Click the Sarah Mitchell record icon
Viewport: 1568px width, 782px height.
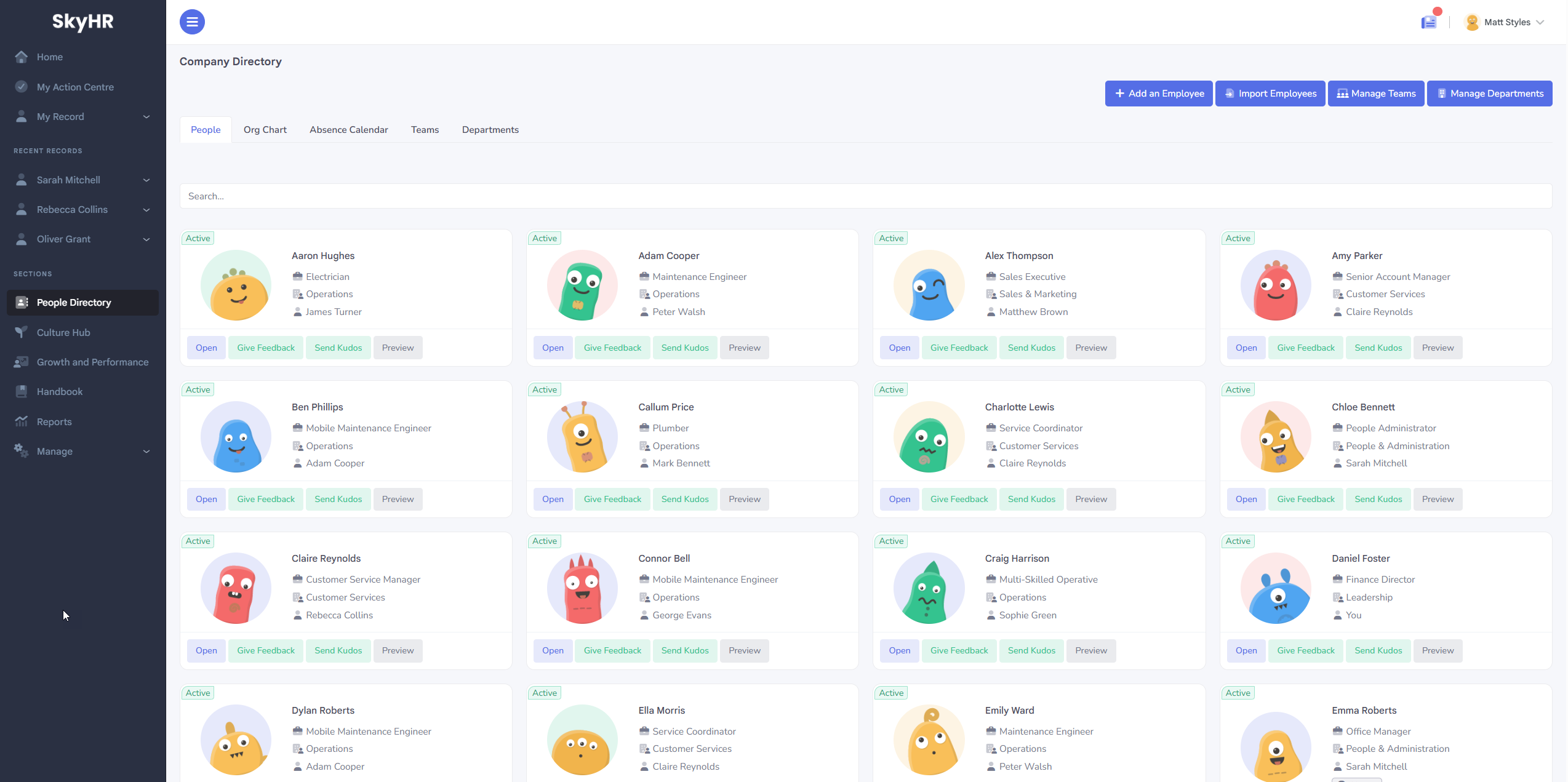tap(22, 180)
